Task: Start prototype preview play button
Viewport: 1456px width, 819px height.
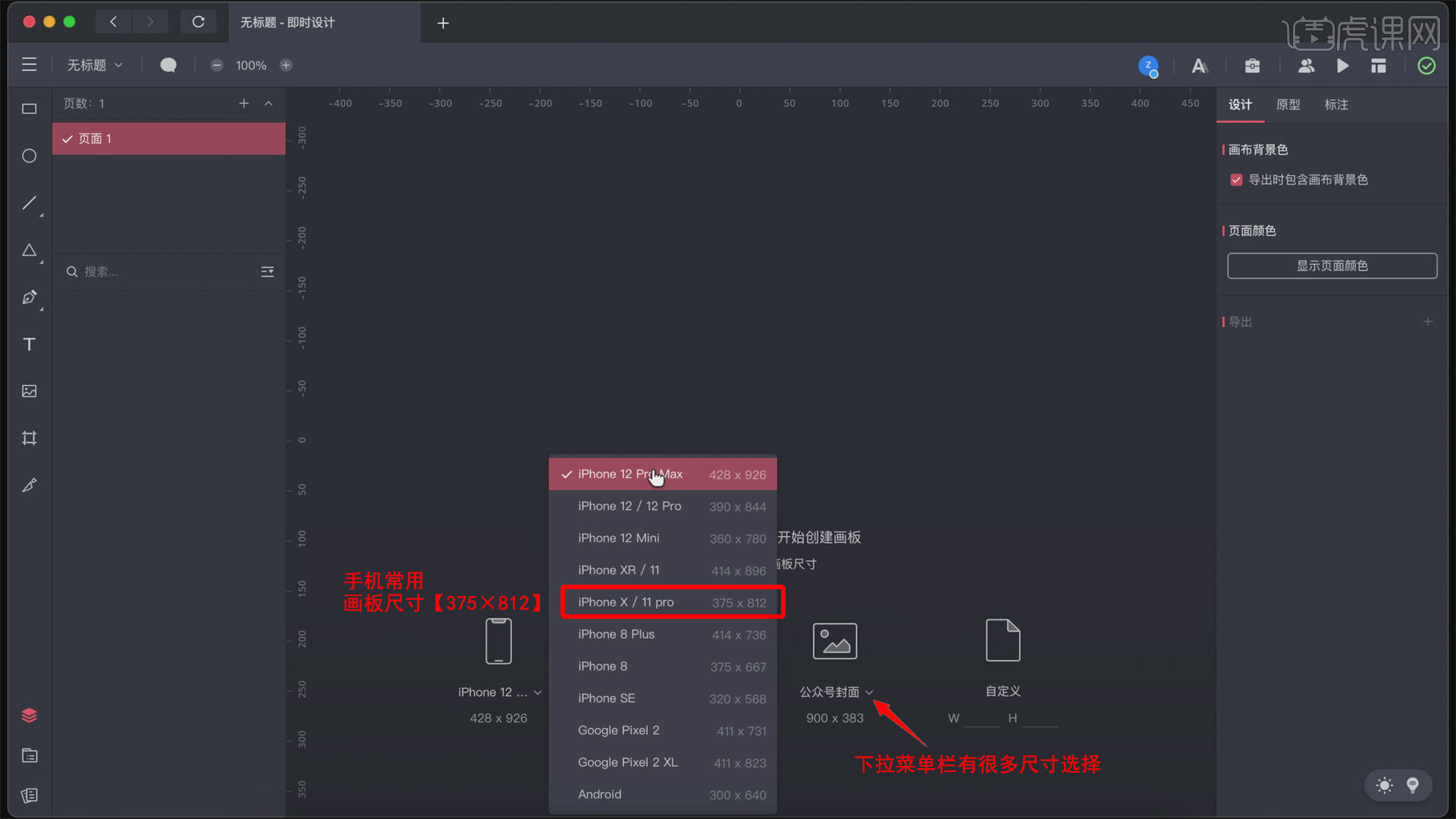Action: coord(1343,66)
